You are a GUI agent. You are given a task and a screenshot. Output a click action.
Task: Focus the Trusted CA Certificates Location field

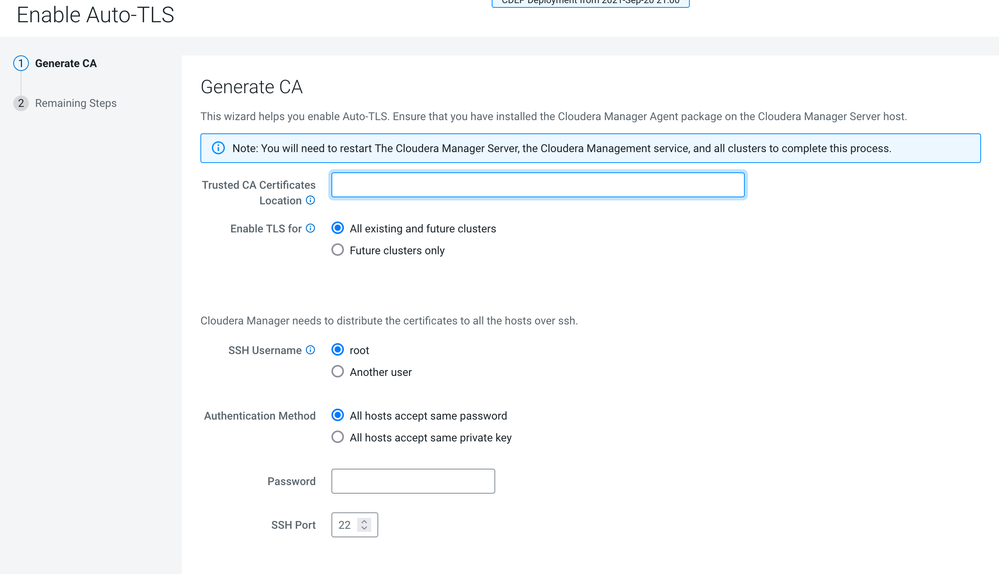[x=538, y=185]
